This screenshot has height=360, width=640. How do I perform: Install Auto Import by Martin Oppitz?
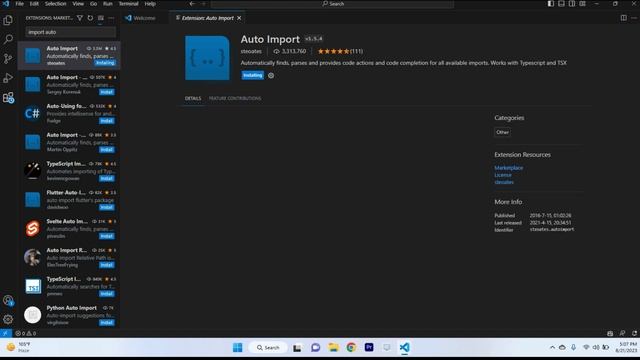tap(107, 150)
